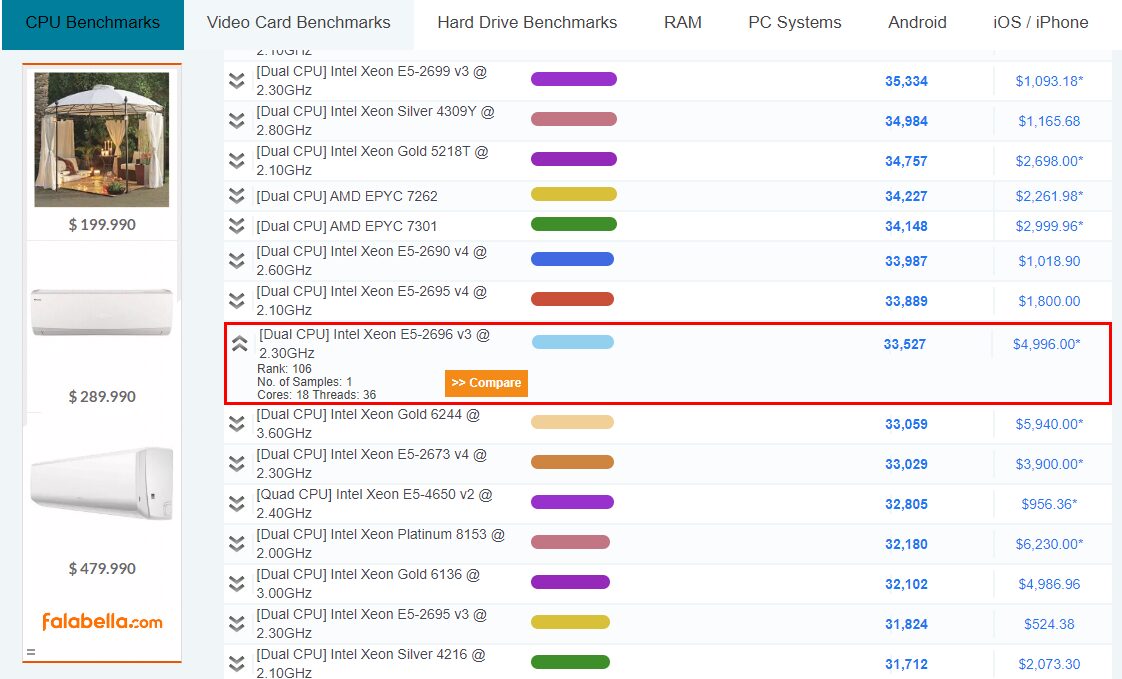Expand details for Xeon Gold 6244 row
The height and width of the screenshot is (679, 1122).
tap(237, 424)
